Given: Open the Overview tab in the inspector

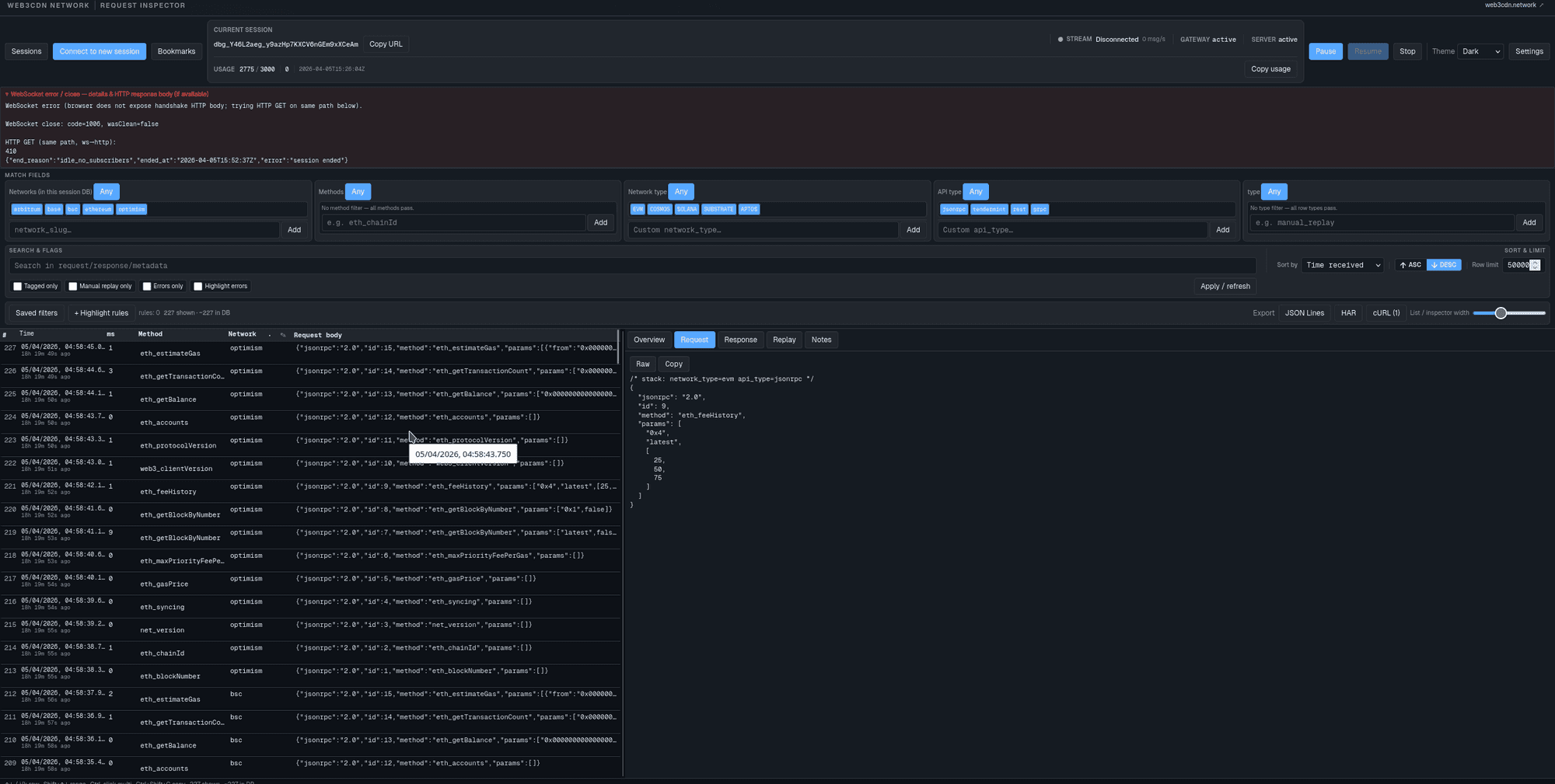Looking at the screenshot, I should click(648, 340).
